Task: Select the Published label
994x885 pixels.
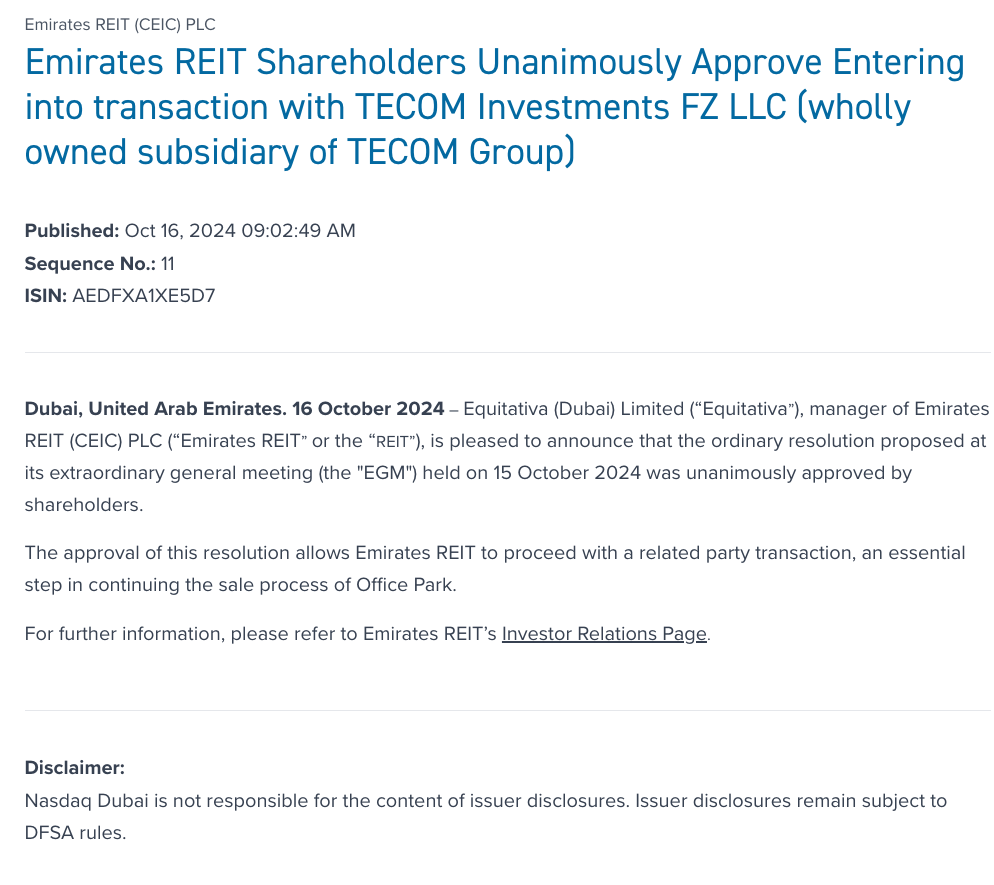Action: click(71, 231)
